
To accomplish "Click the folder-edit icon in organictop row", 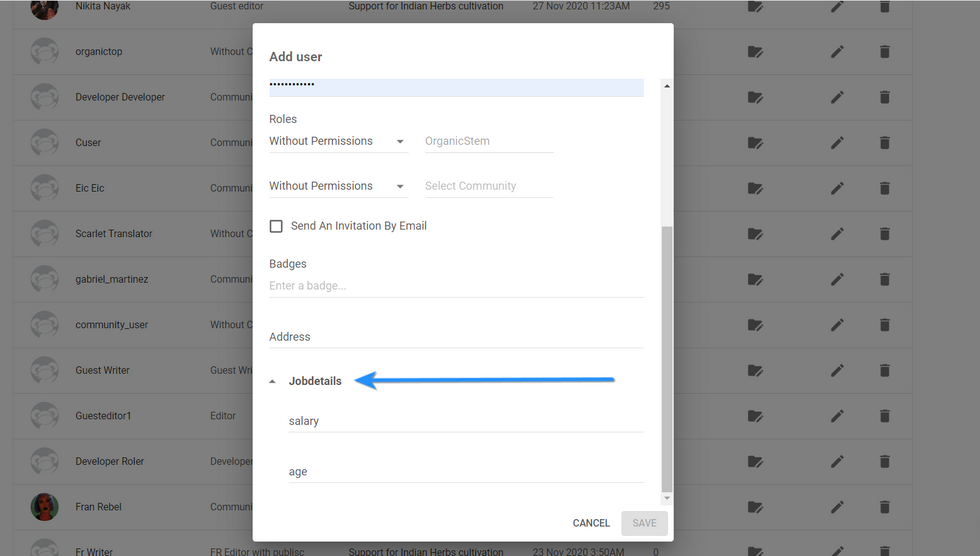I will click(755, 52).
